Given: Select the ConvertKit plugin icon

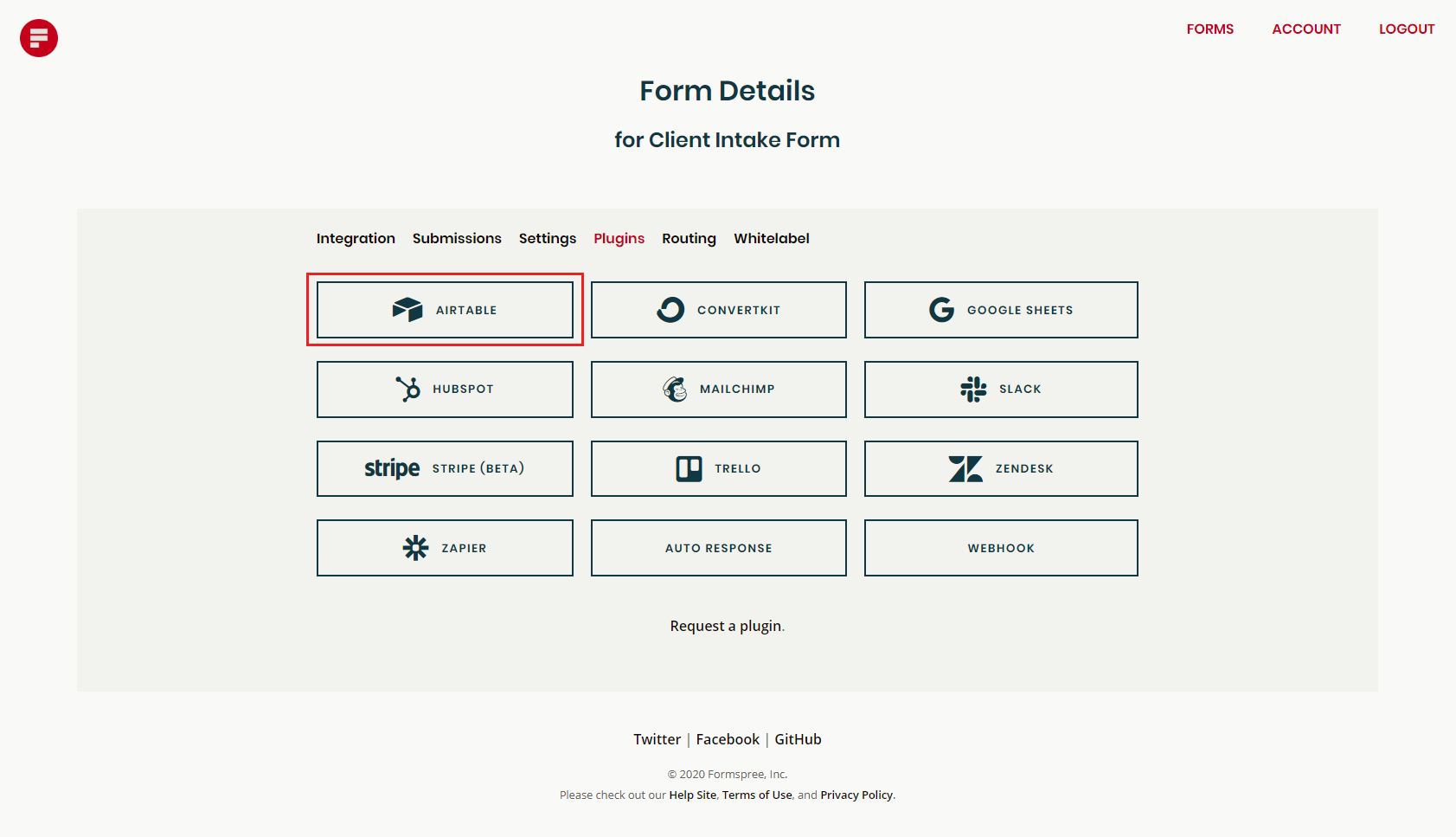Looking at the screenshot, I should 671,309.
